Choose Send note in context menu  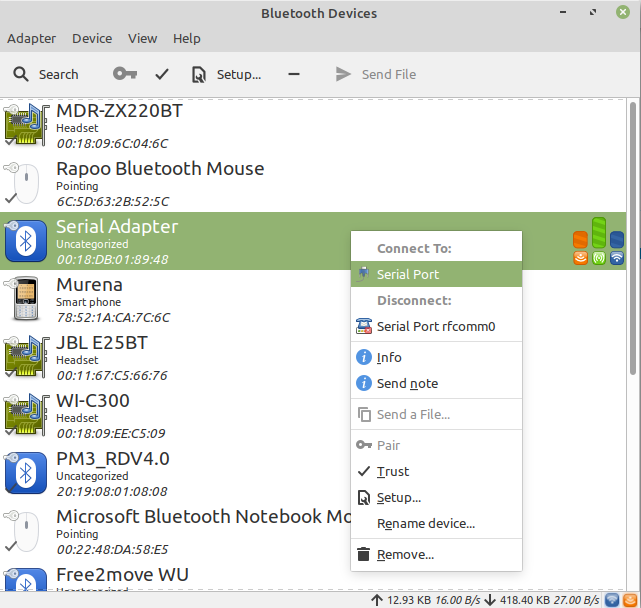pos(436,383)
